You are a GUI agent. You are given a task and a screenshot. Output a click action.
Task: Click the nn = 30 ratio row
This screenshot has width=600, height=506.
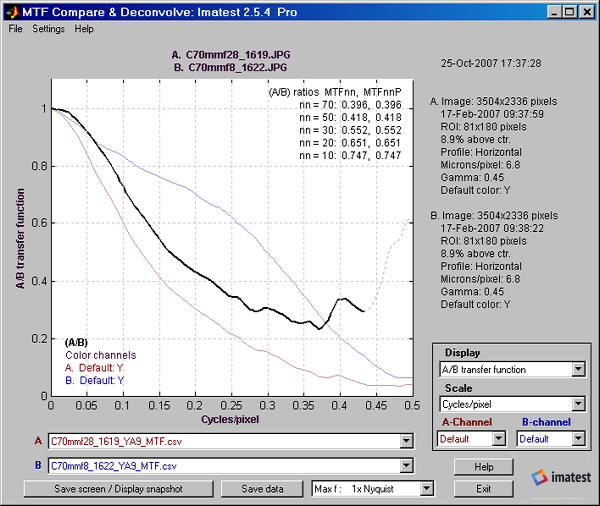pos(350,130)
